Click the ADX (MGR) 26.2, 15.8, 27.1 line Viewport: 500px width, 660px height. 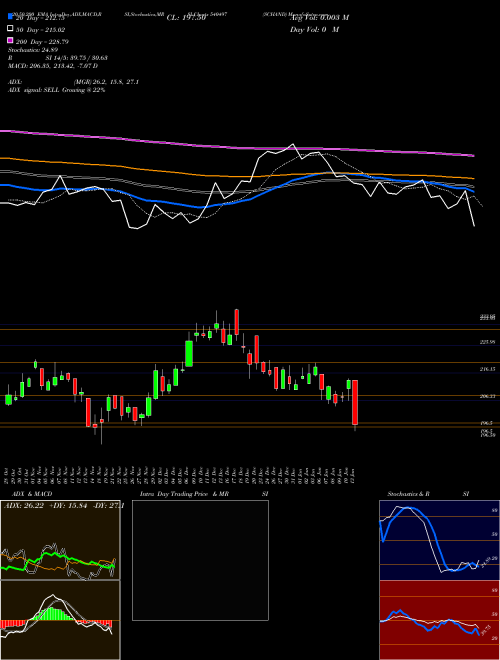[73, 82]
